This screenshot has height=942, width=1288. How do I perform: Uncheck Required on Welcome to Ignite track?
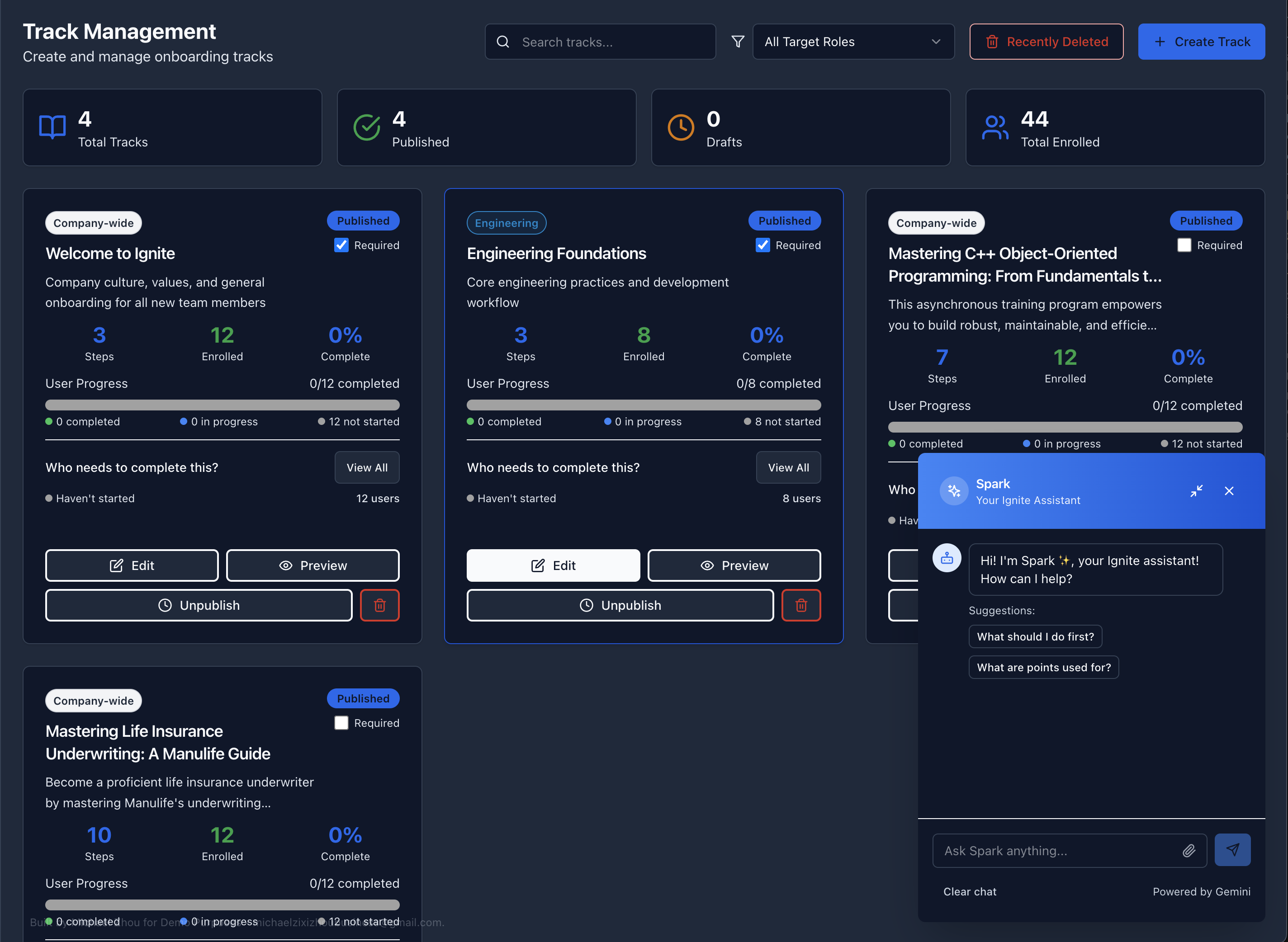click(341, 245)
